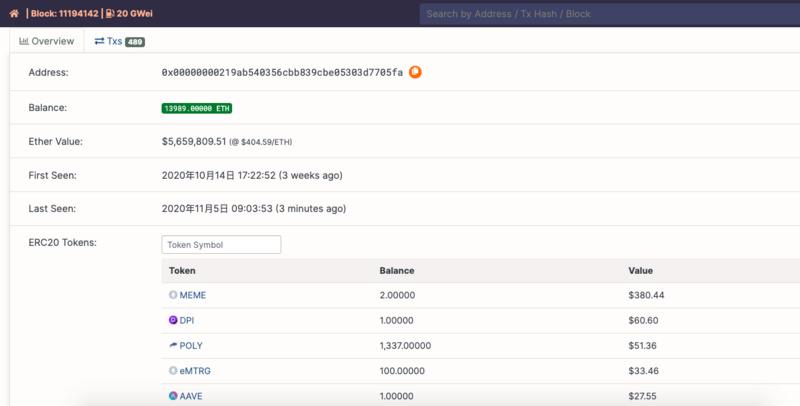Go to the home icon
Screen dimensions: 800x406
click(14, 14)
